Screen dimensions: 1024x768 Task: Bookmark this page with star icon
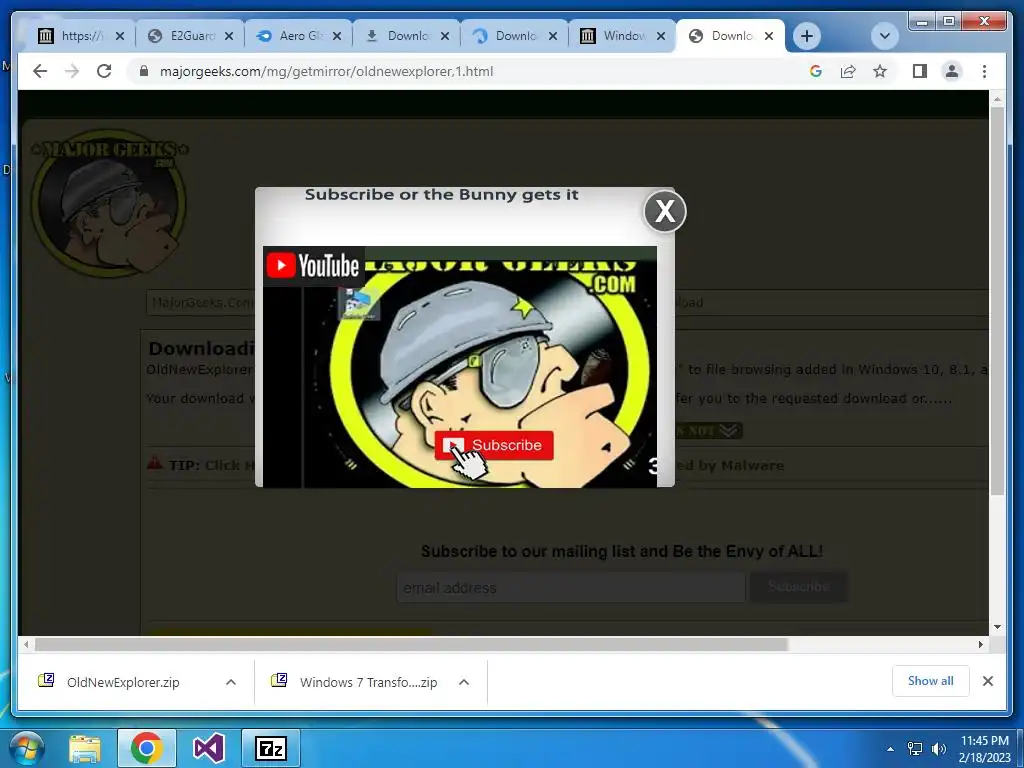pyautogui.click(x=880, y=71)
